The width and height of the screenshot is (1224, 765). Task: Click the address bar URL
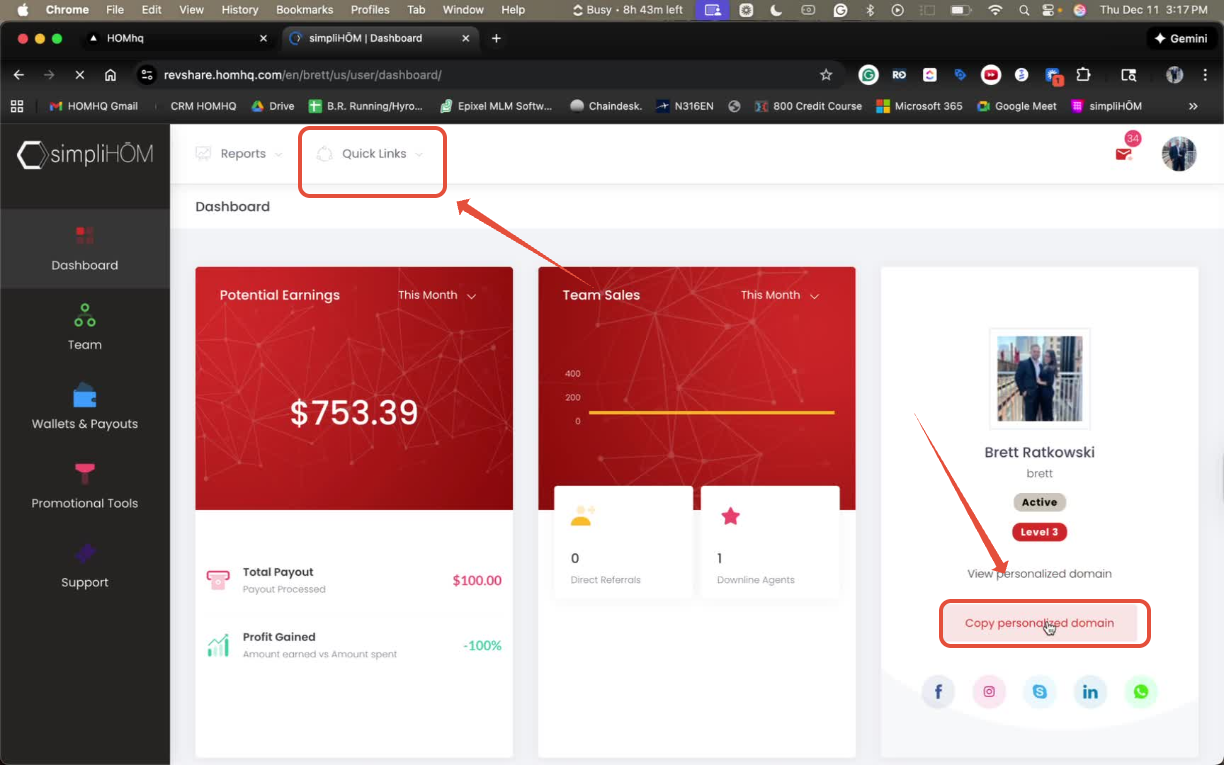coord(303,75)
